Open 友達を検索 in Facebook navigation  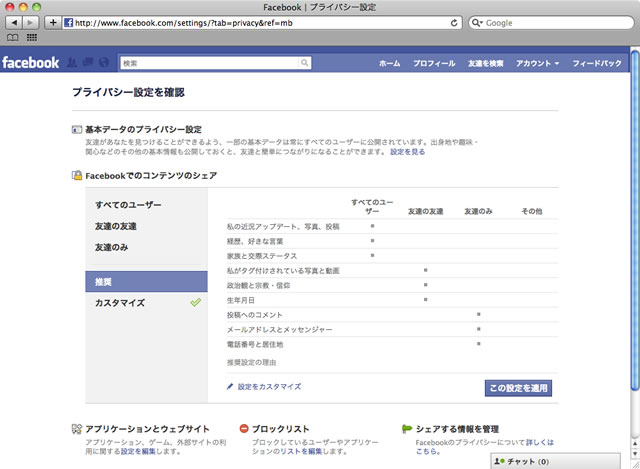click(486, 63)
